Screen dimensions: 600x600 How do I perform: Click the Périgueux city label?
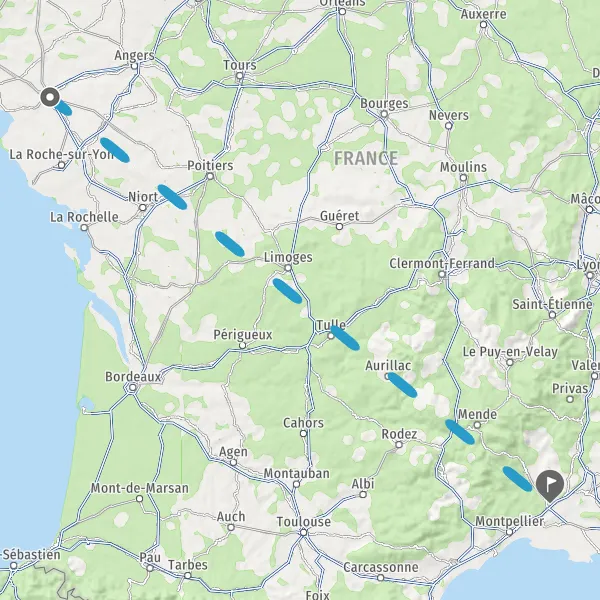[243, 334]
